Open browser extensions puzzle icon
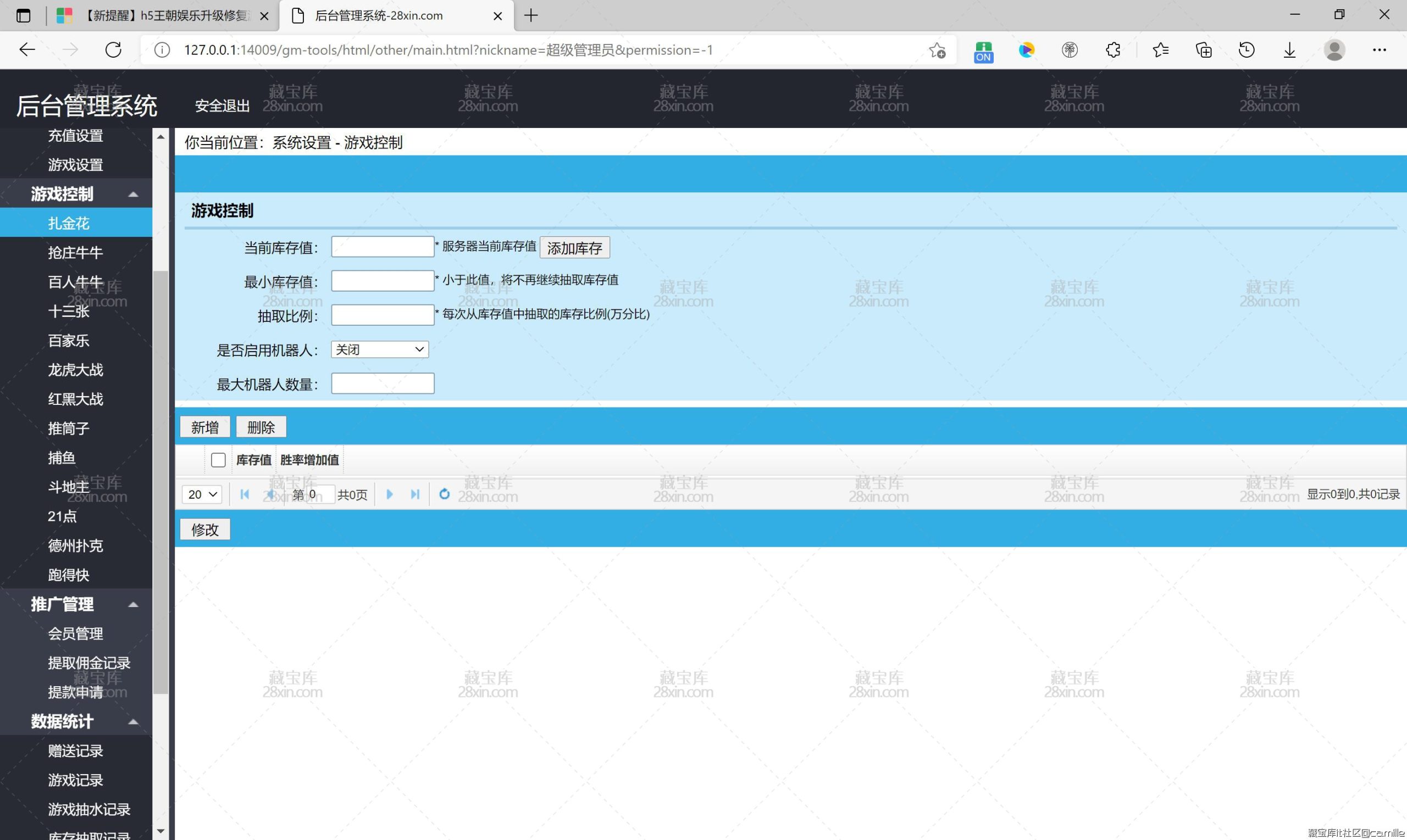This screenshot has width=1407, height=840. pyautogui.click(x=1112, y=50)
